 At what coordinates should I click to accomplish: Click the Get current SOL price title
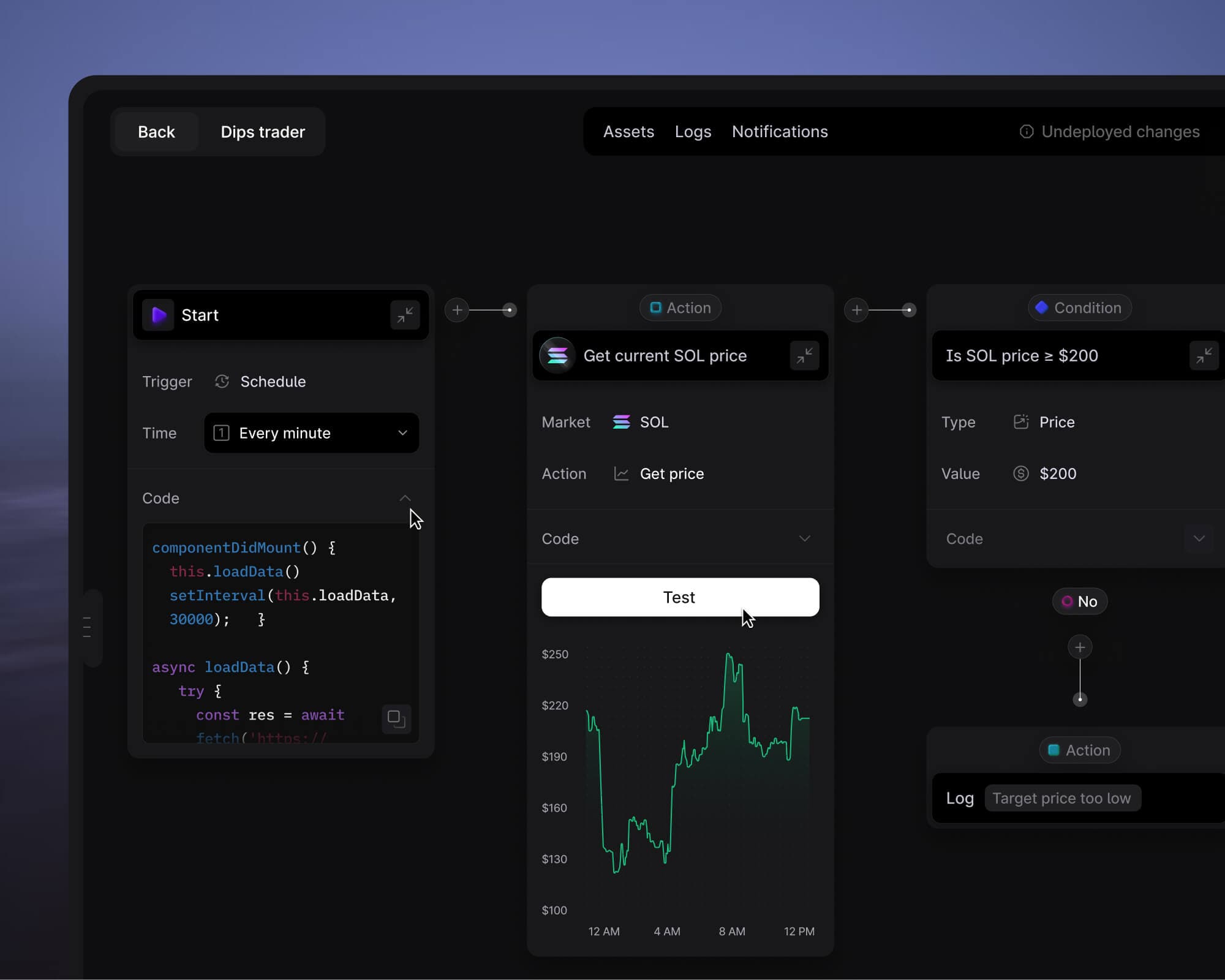click(665, 355)
